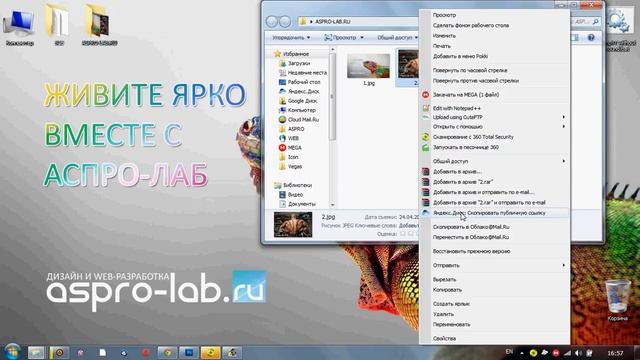Click the volume speaker icon in tray
The height and width of the screenshot is (360, 640).
pos(578,353)
